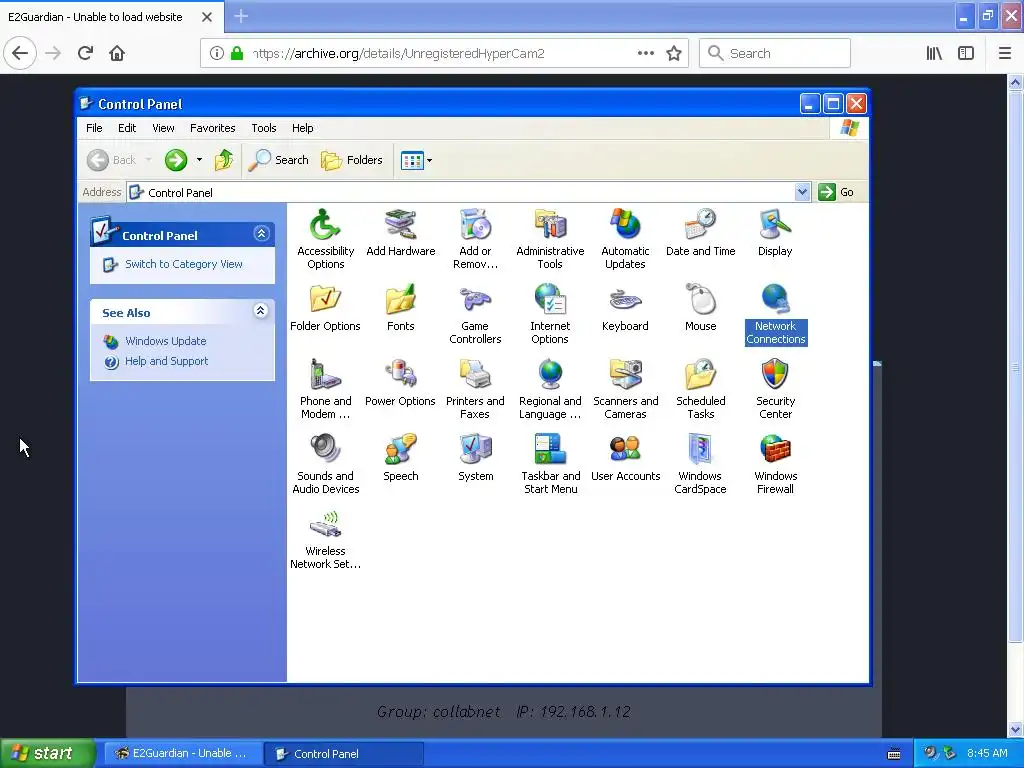Open Mouse settings icon
This screenshot has height=768, width=1024.
[x=700, y=308]
